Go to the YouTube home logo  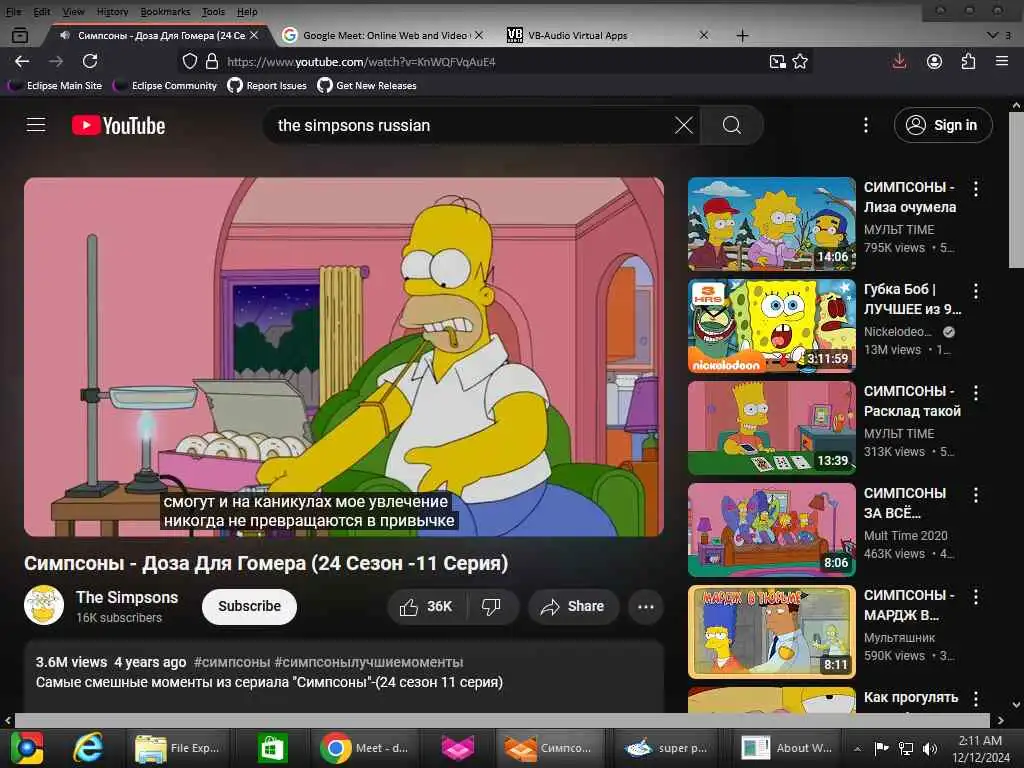tap(118, 125)
